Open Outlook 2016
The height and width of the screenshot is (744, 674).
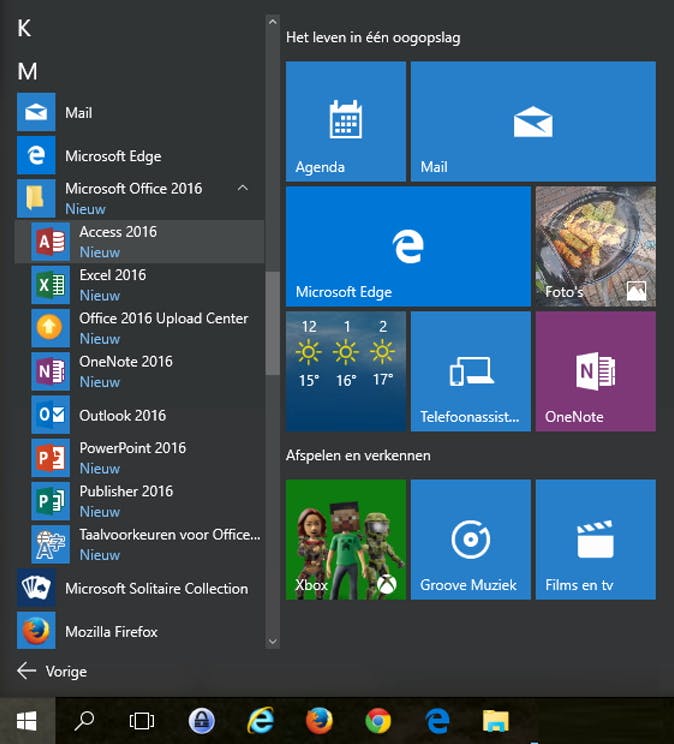point(122,415)
